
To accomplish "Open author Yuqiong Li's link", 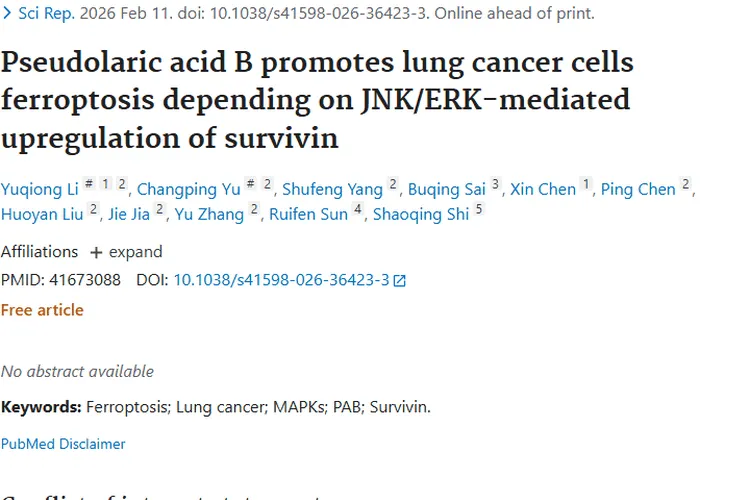I will (x=39, y=189).
